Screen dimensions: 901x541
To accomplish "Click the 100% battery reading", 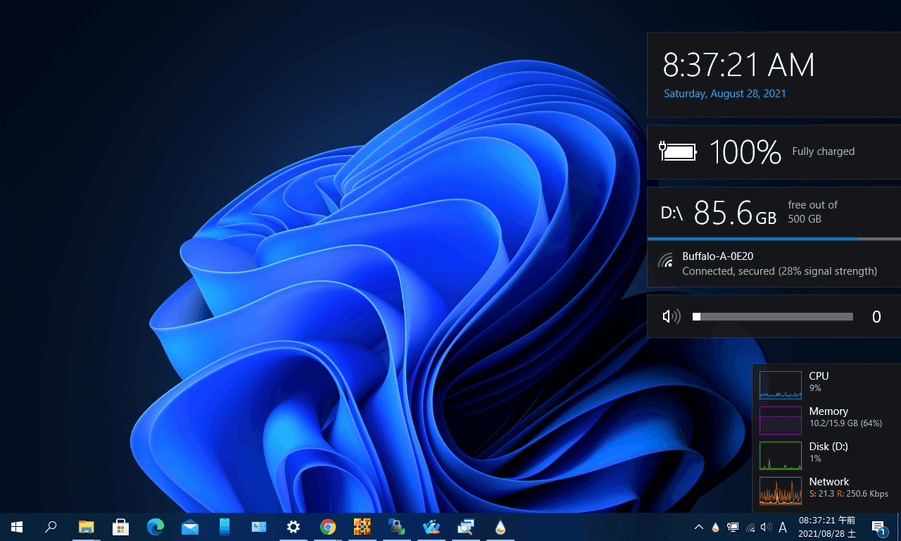I will [745, 152].
